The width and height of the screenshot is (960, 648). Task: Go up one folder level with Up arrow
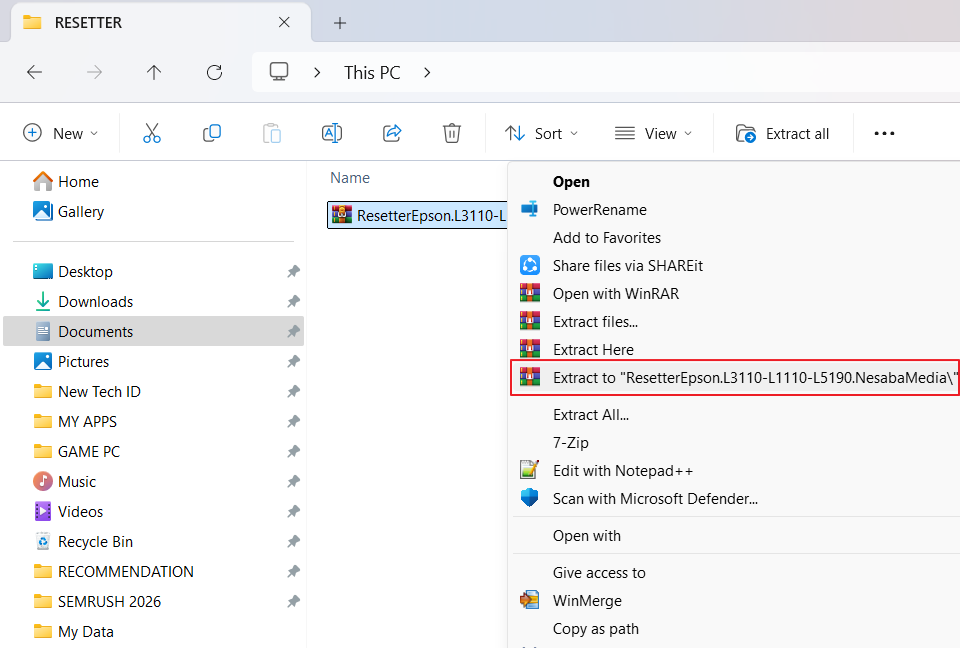click(154, 72)
